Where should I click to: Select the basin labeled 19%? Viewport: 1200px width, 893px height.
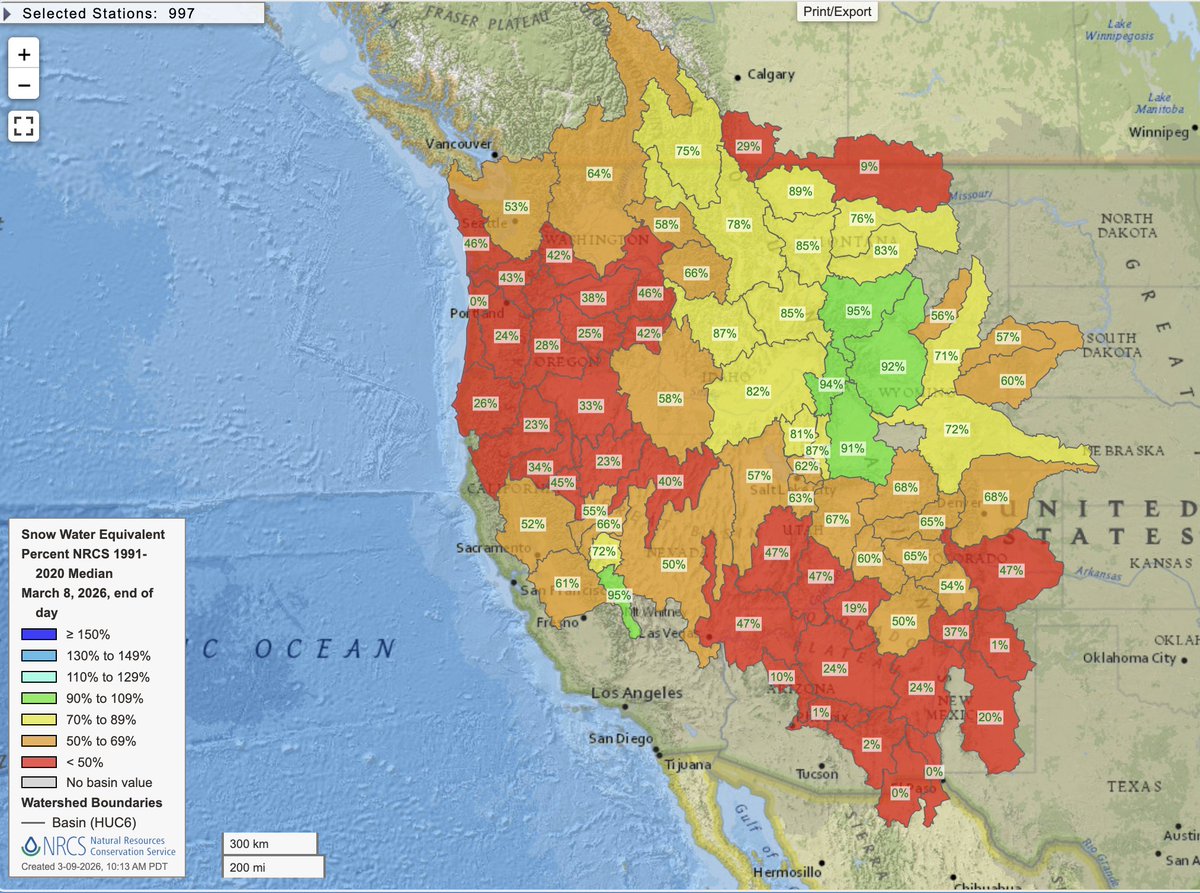click(x=855, y=608)
